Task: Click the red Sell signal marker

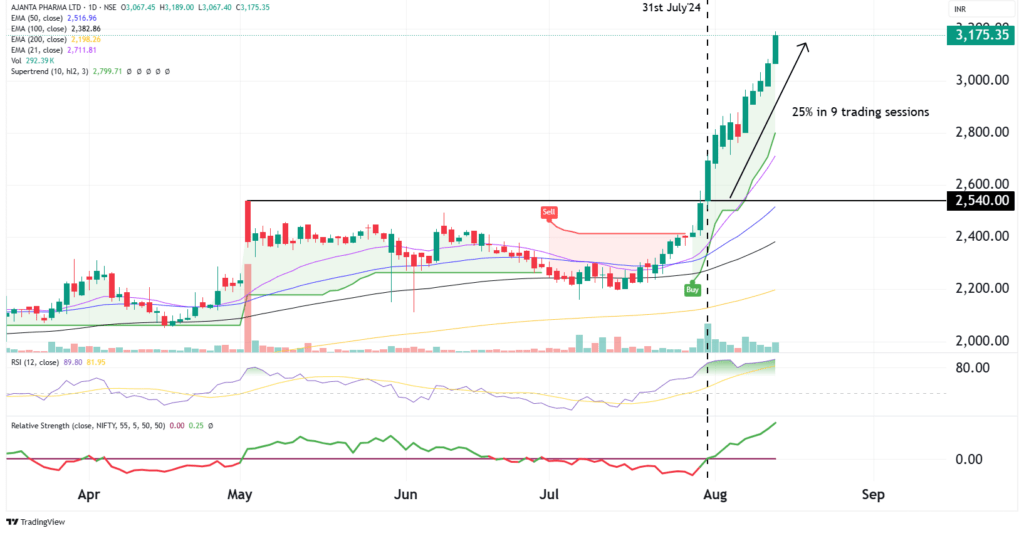Action: click(548, 212)
